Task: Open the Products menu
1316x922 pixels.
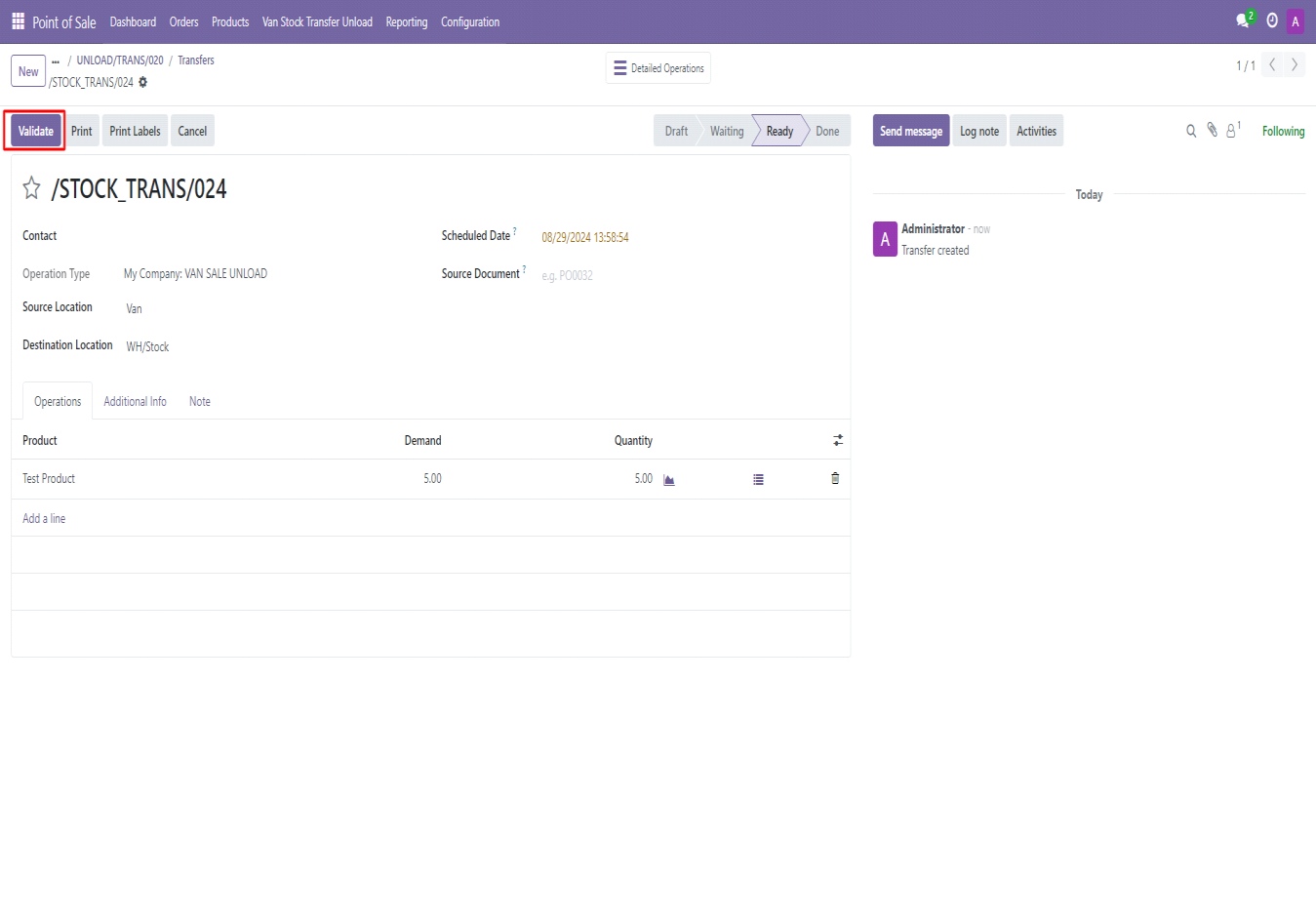Action: (x=230, y=21)
